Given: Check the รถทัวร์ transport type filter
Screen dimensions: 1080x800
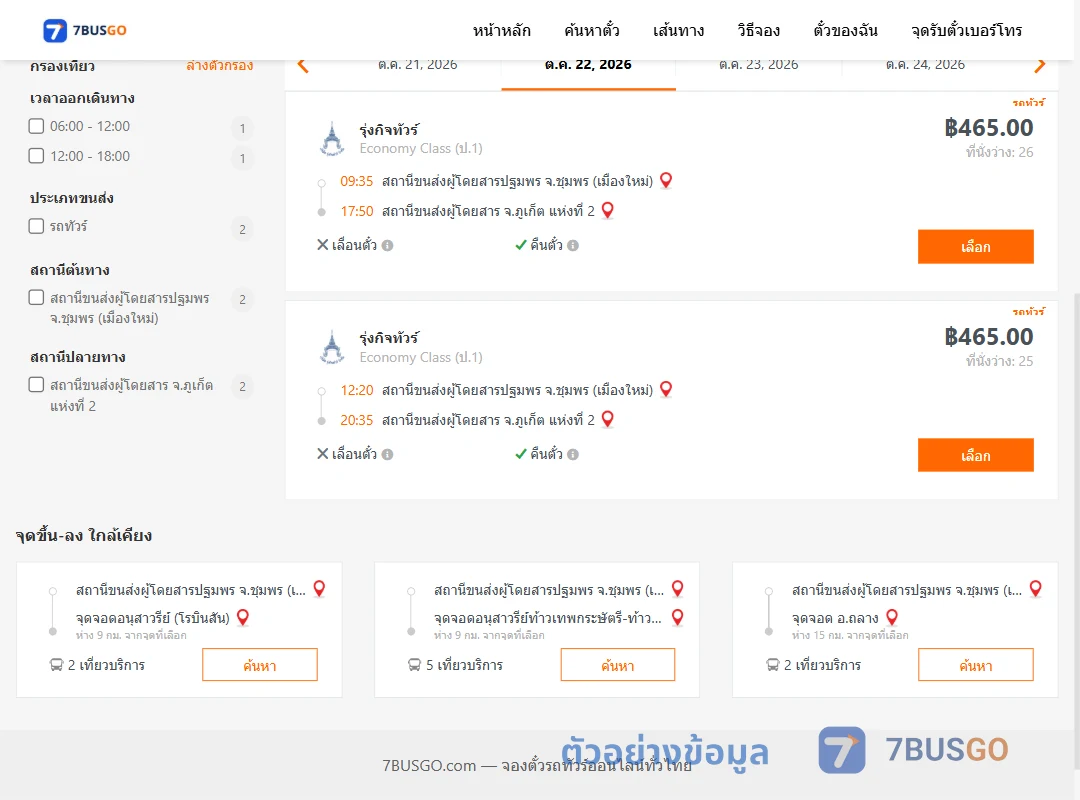Looking at the screenshot, I should point(37,226).
